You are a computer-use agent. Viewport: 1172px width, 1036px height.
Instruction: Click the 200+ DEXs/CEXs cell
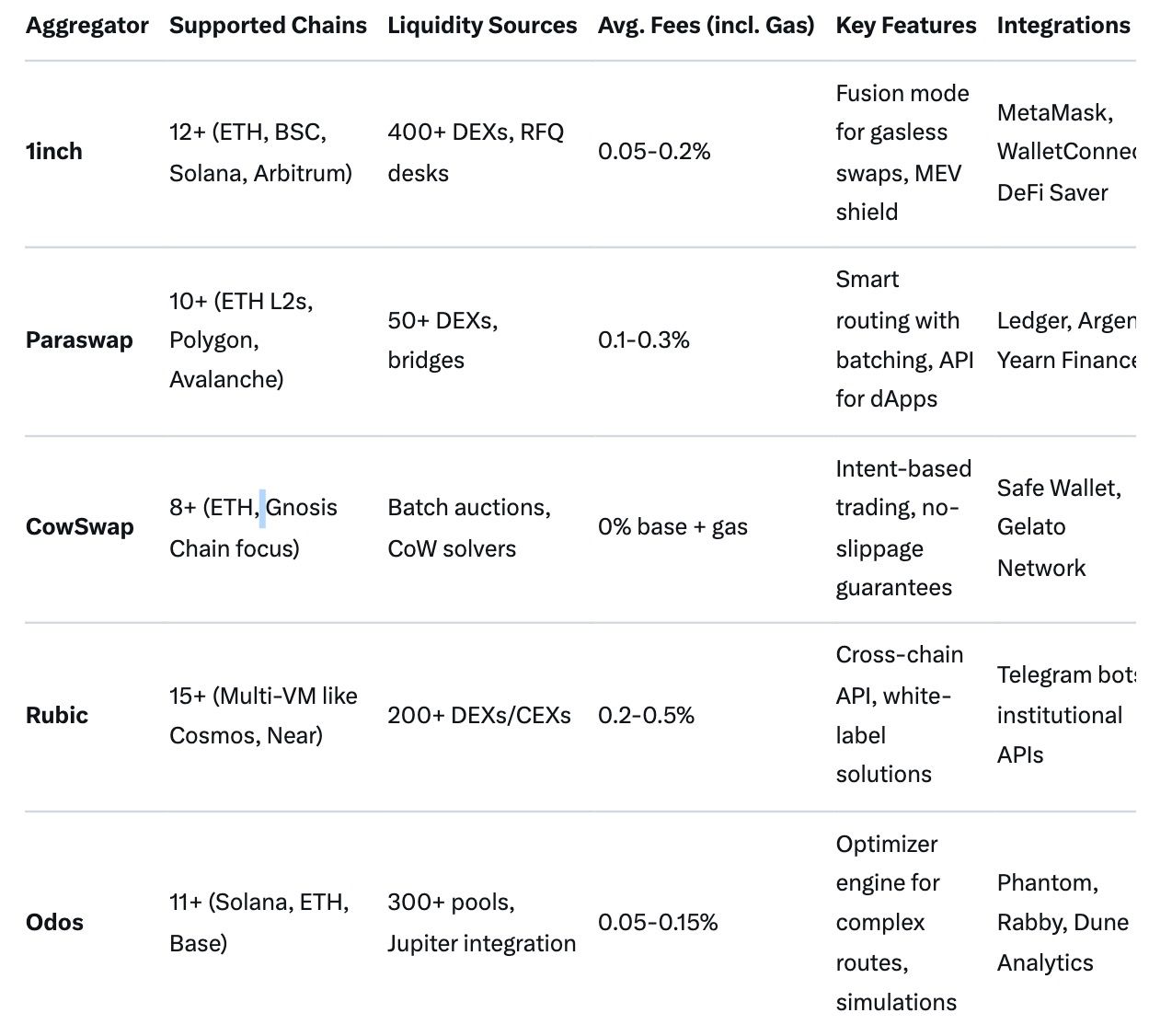478,716
